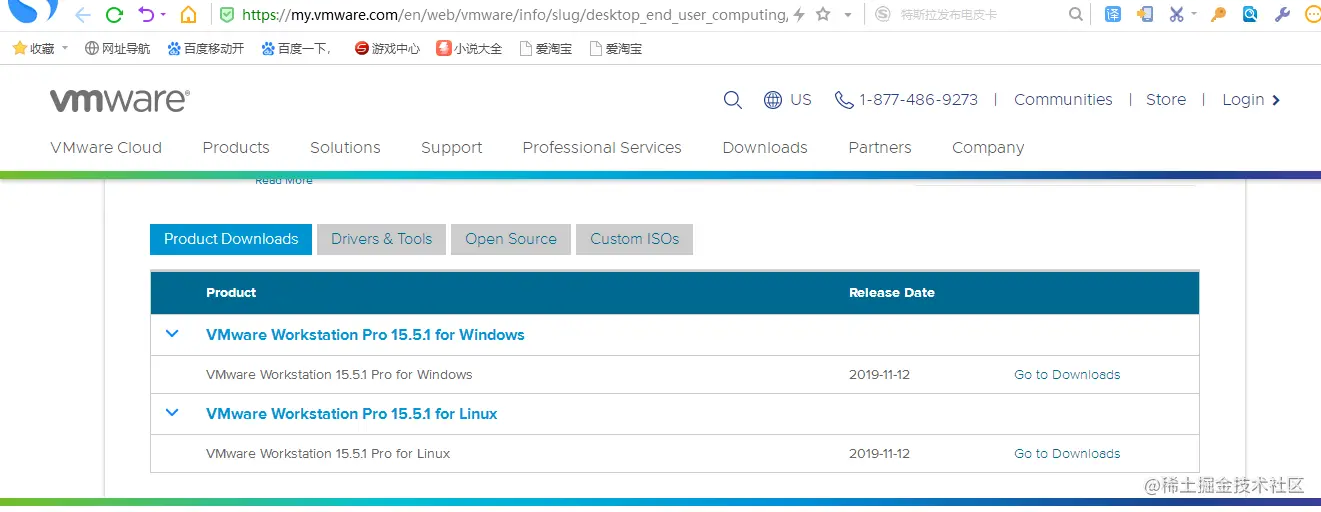Switch to the Open Source tab

[511, 239]
